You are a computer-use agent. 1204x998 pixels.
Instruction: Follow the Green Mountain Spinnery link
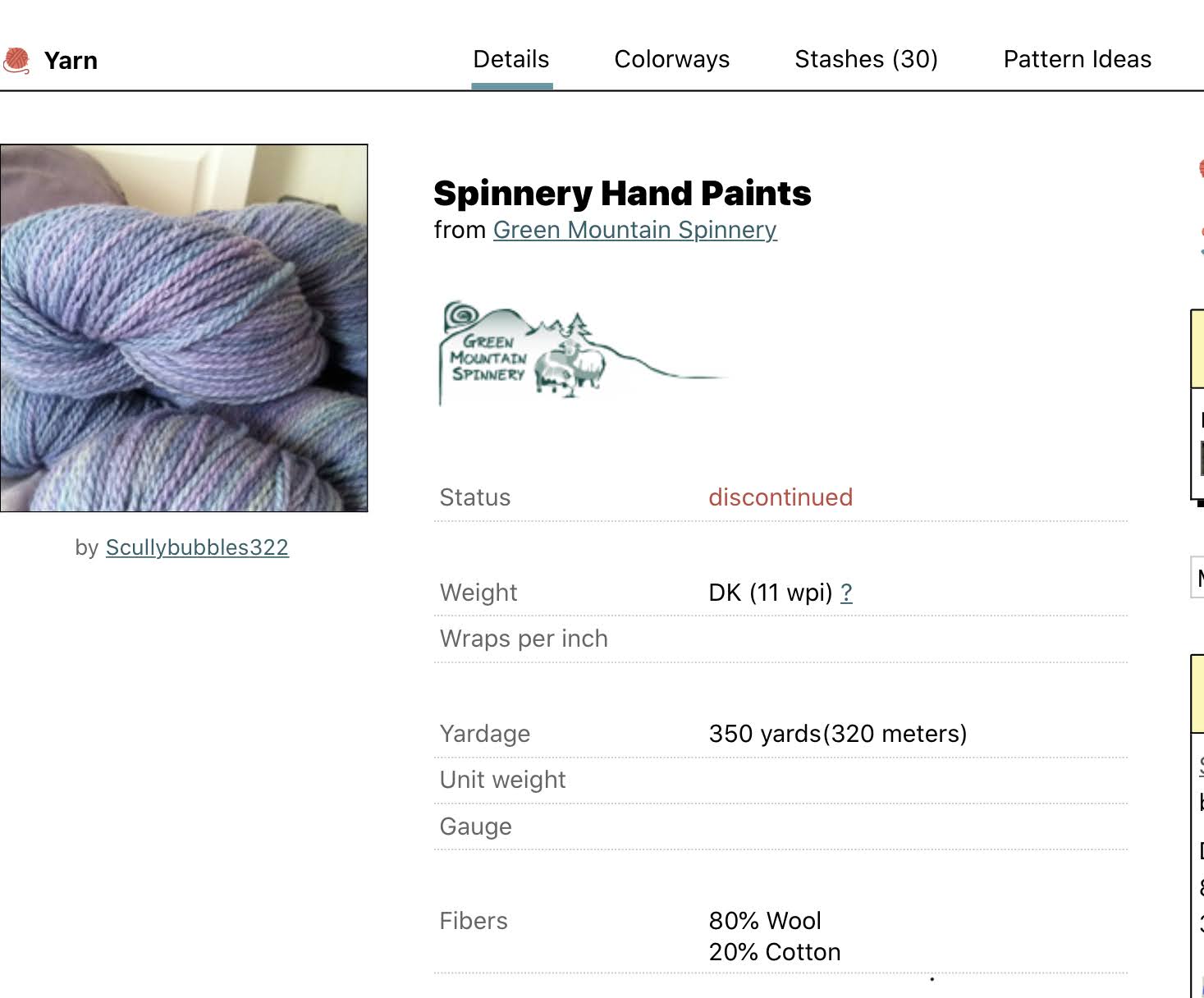[x=634, y=230]
